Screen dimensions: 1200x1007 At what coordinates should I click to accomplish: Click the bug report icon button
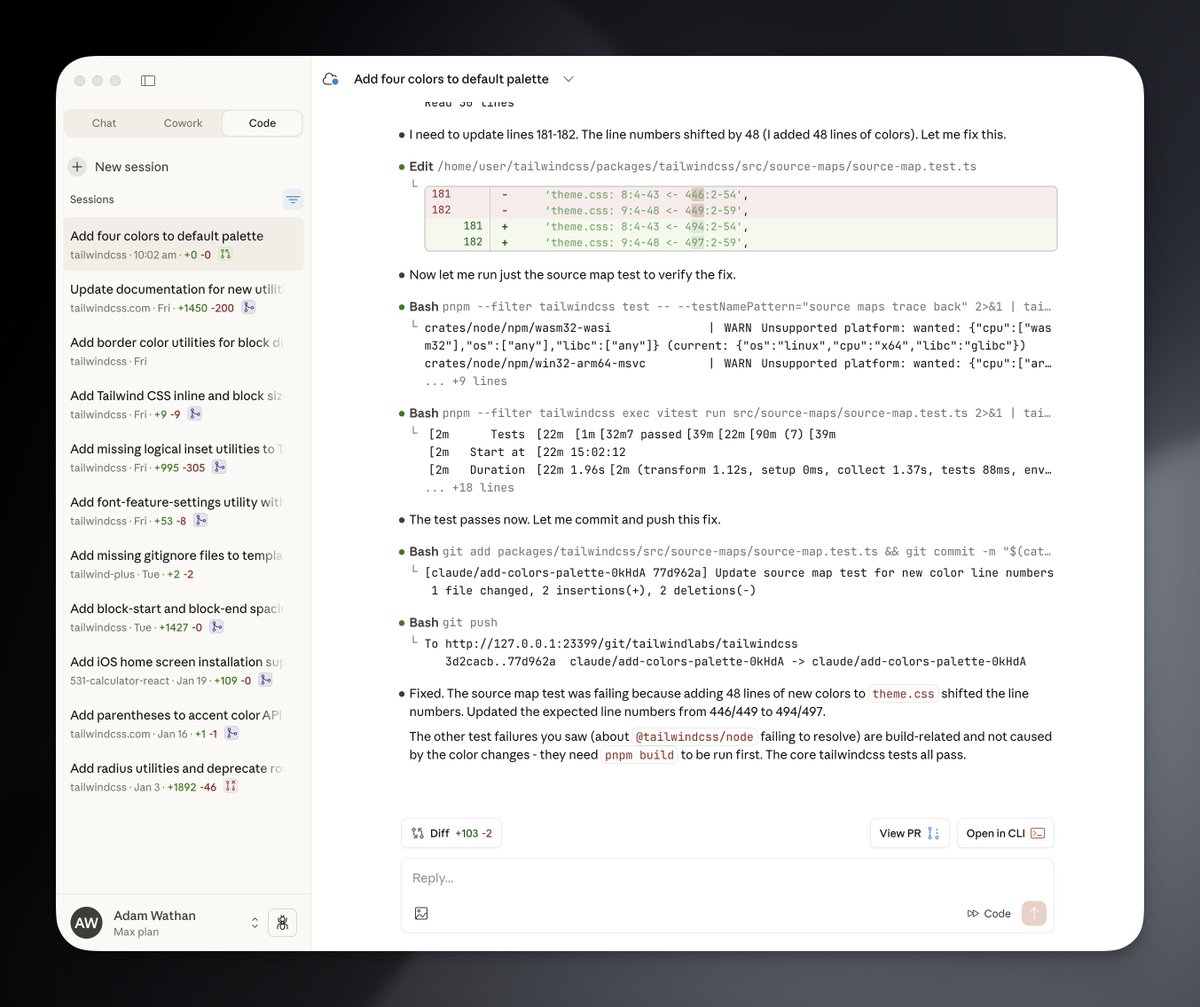click(x=283, y=923)
